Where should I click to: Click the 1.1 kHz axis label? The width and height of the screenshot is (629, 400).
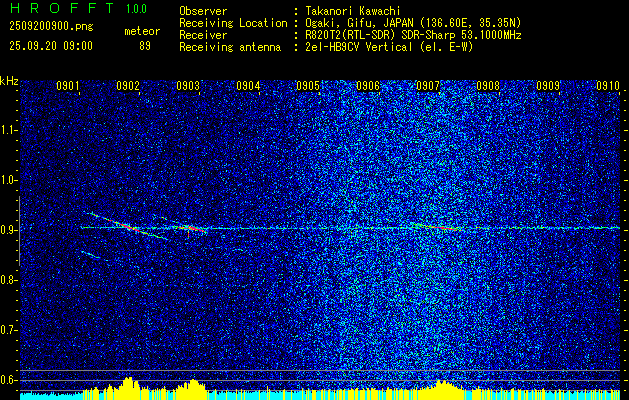point(8,130)
